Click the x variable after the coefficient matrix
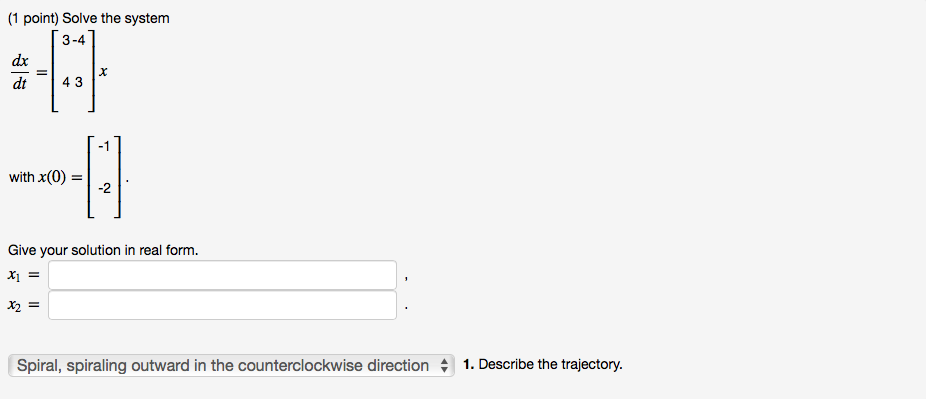 pos(103,72)
